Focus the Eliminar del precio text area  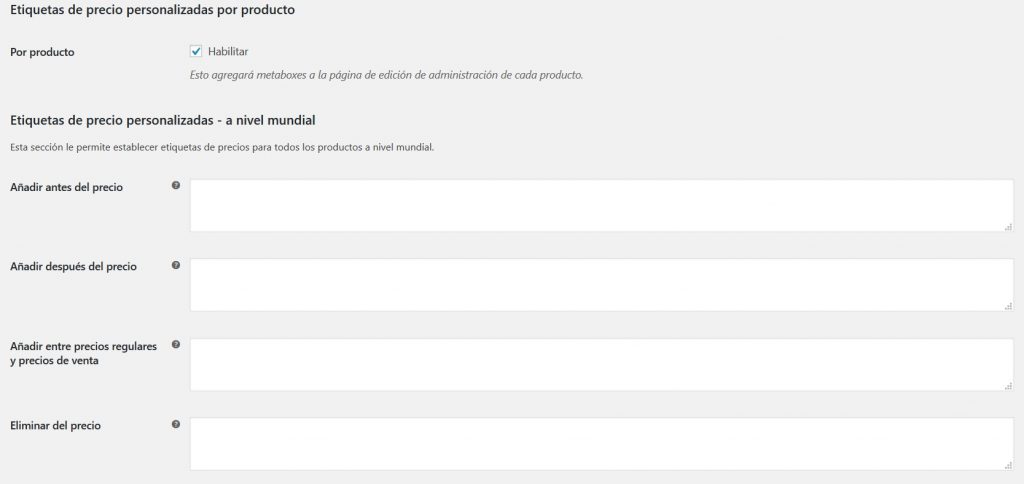pos(600,444)
